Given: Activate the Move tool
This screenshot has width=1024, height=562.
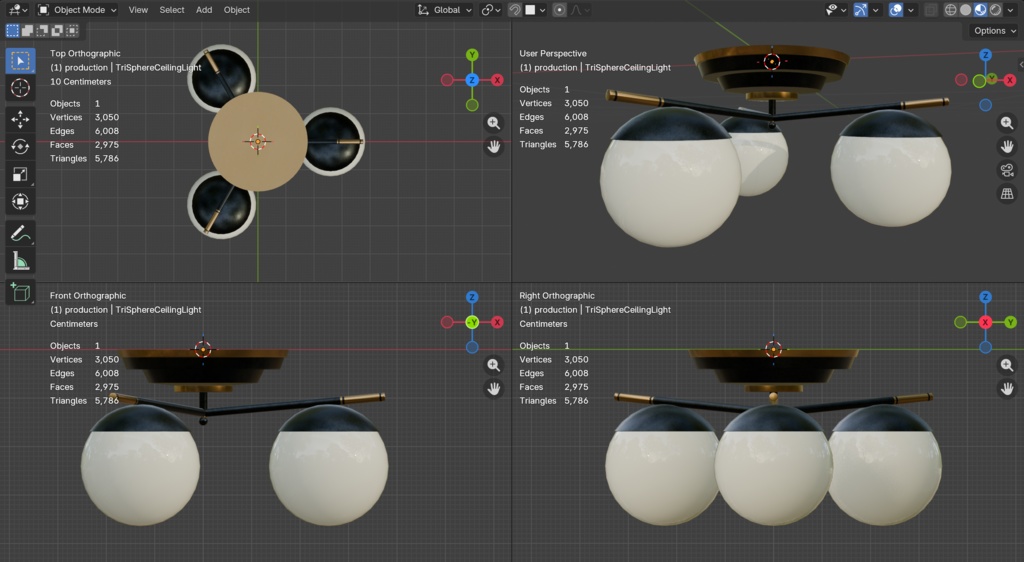Looking at the screenshot, I should coord(20,119).
